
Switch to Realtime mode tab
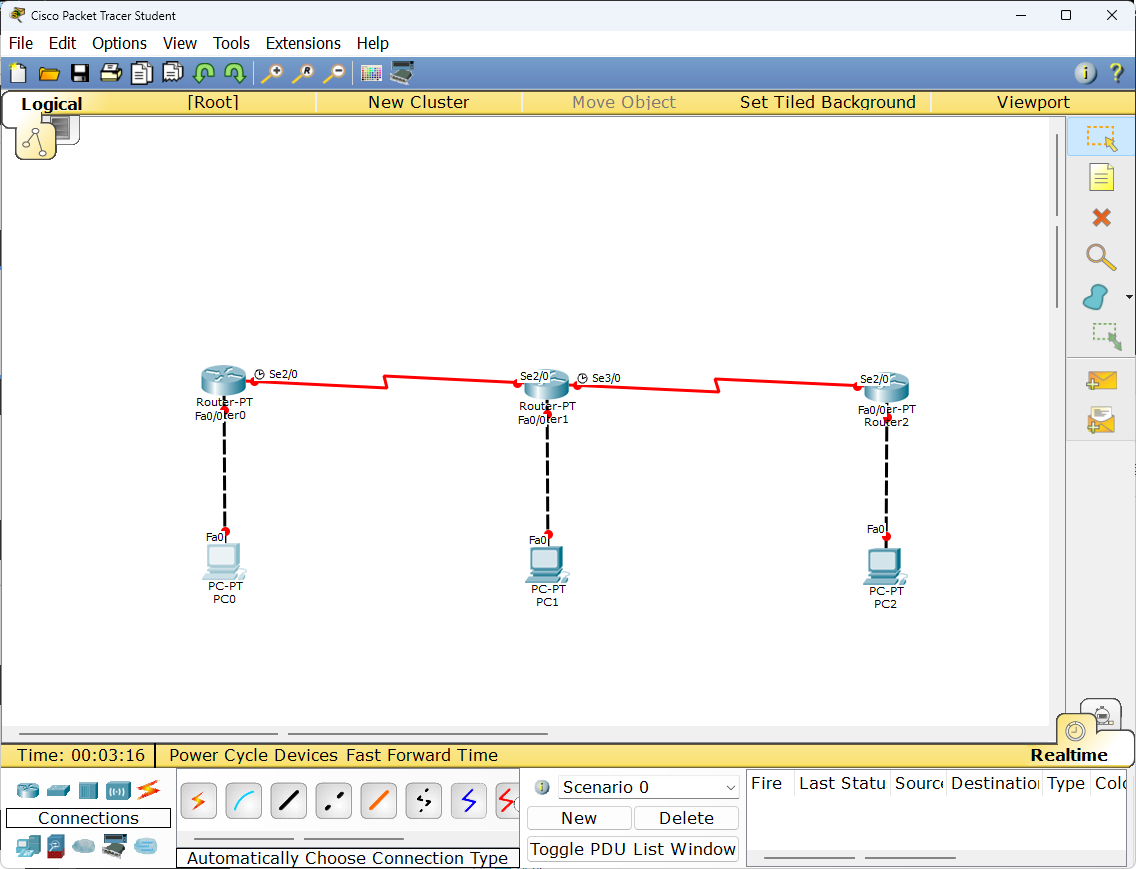coord(1069,755)
